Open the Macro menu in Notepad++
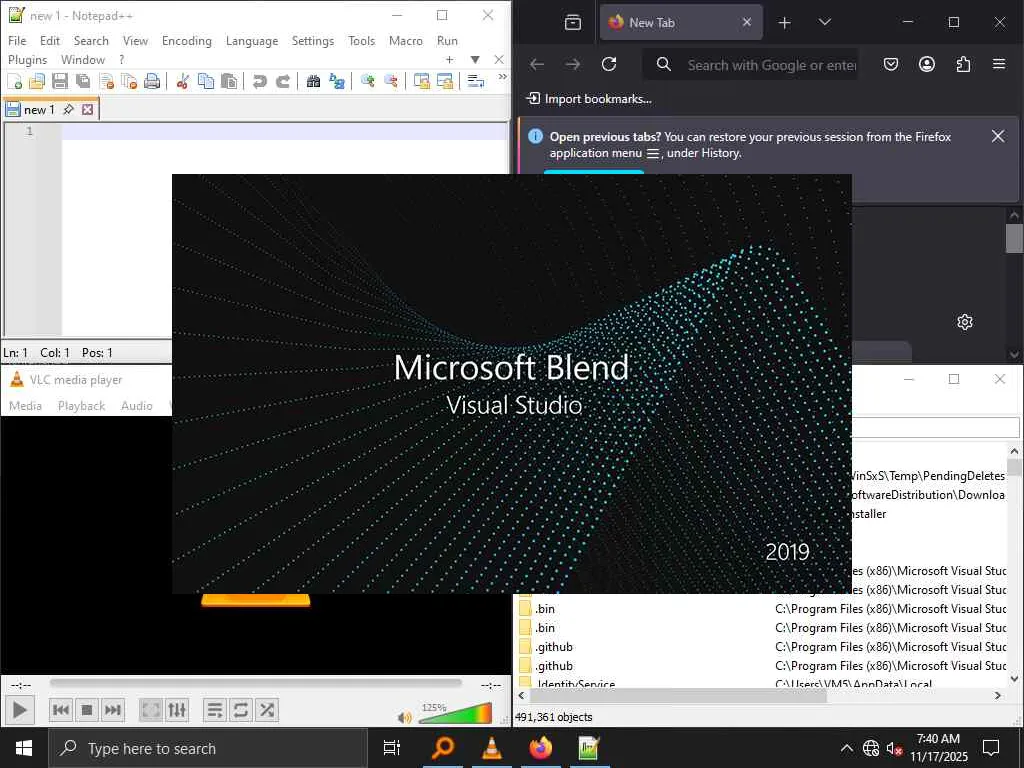 [x=406, y=40]
